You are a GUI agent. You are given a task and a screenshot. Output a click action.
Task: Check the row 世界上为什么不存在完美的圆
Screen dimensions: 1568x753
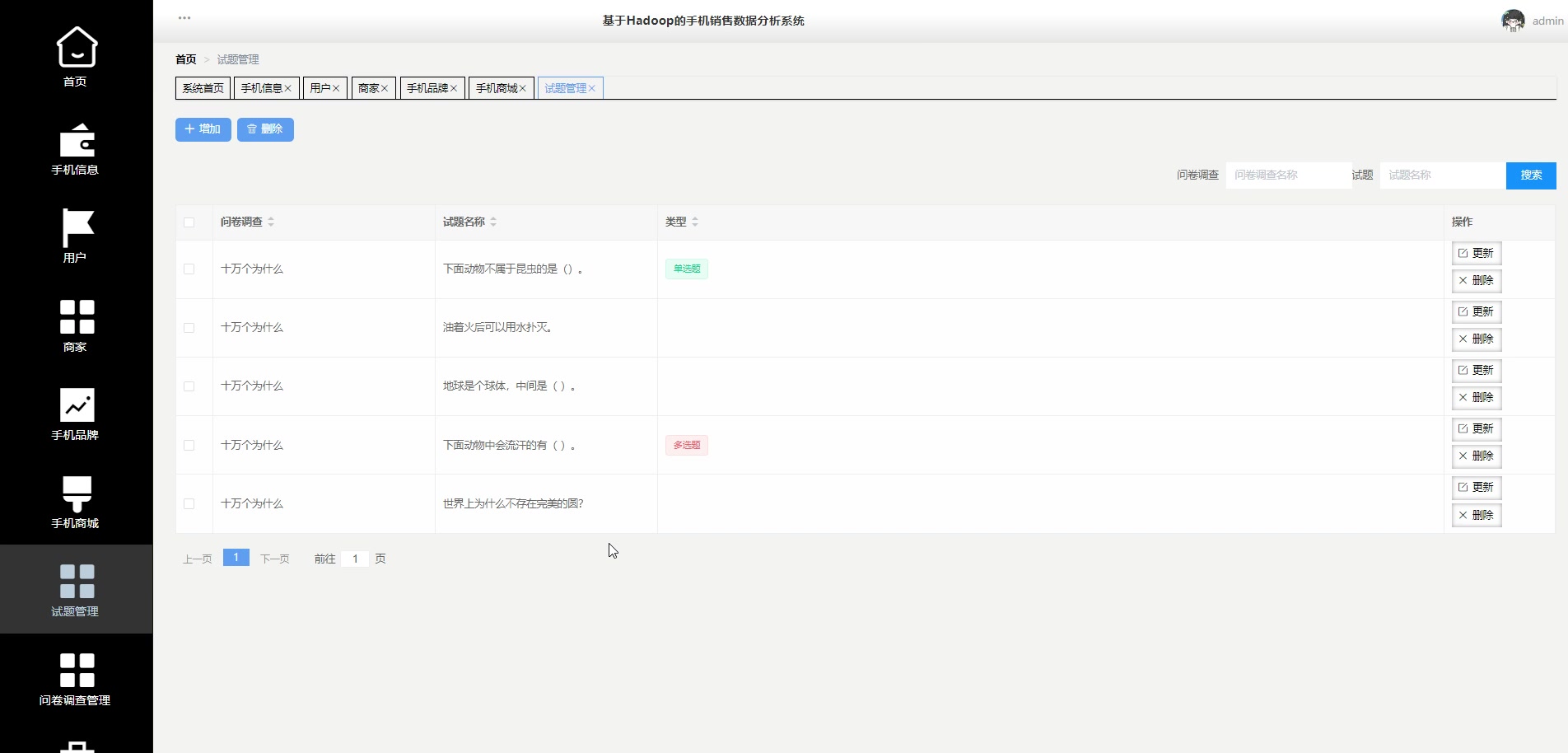tap(189, 504)
